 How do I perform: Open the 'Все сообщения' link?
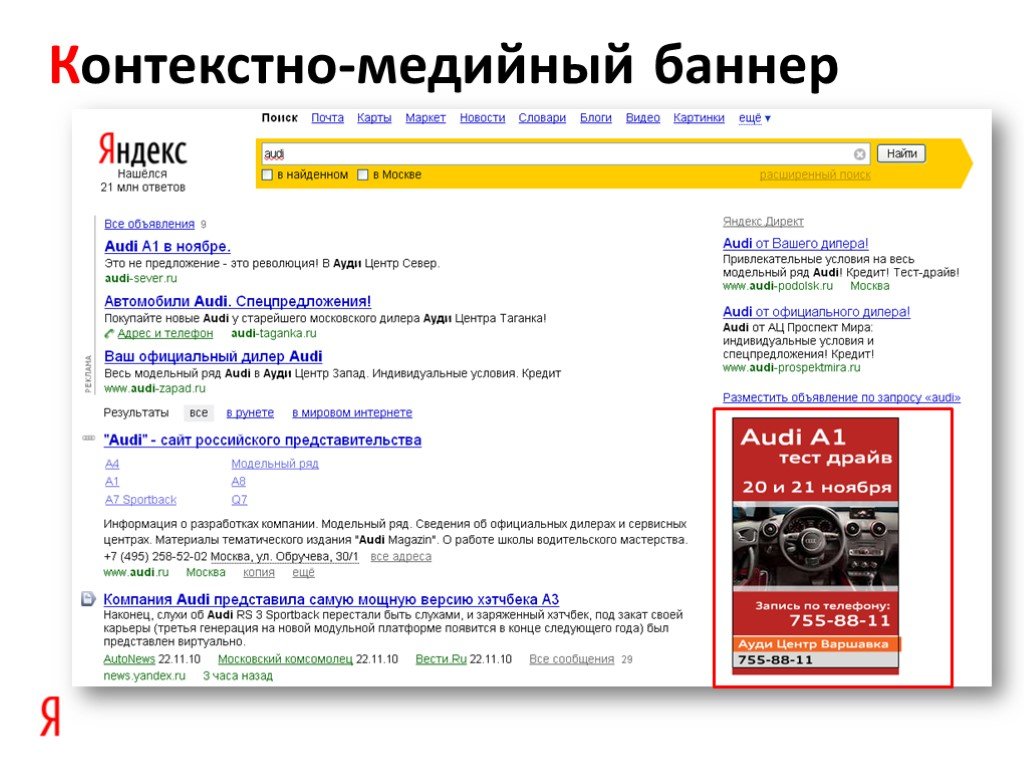571,659
